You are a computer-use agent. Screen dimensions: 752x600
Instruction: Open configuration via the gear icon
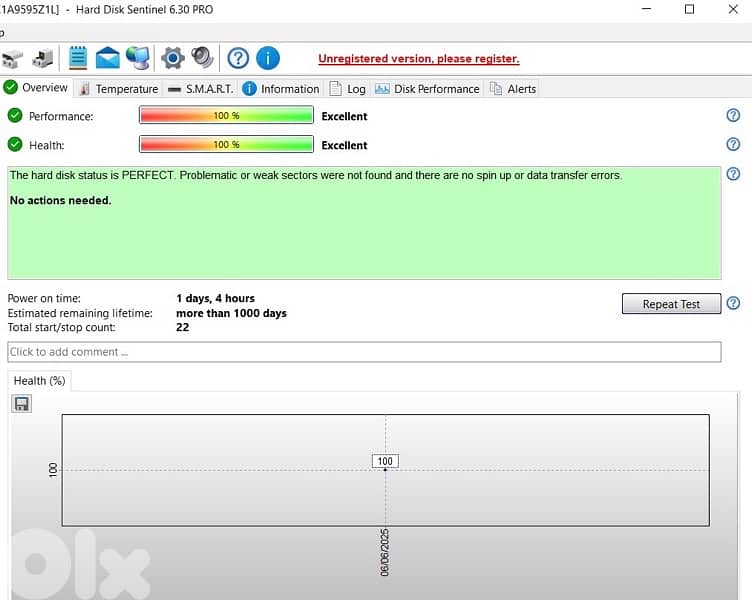pyautogui.click(x=173, y=58)
